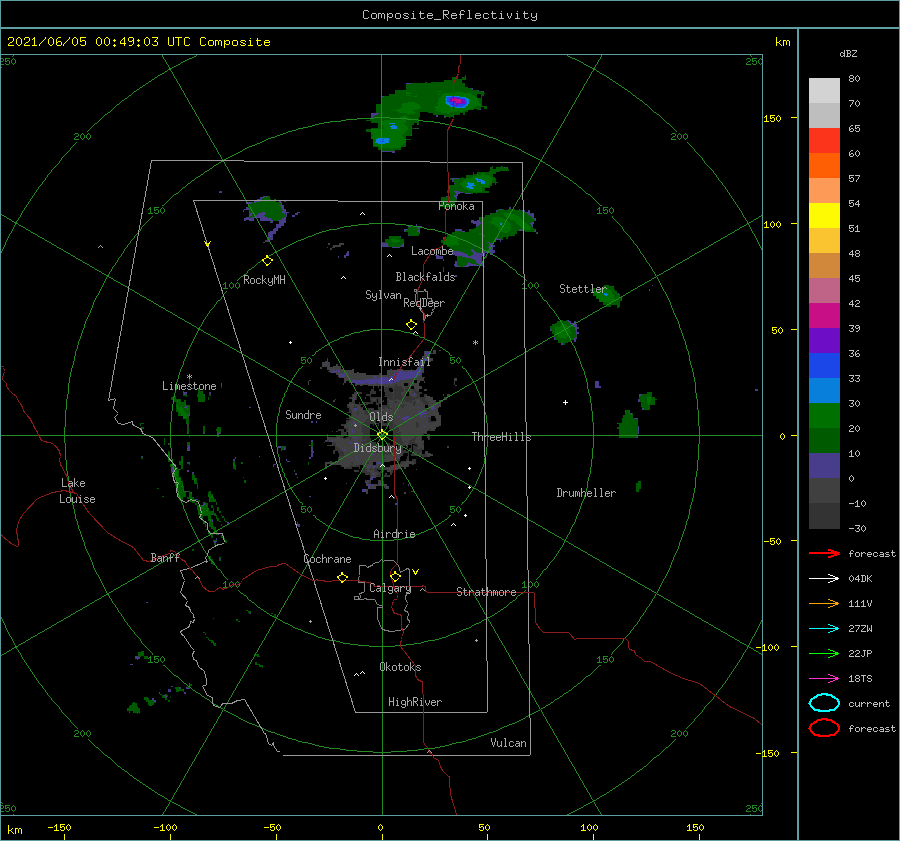Click the dBZ legend heading
Screen dimensions: 900x841
pyautogui.click(x=848, y=53)
